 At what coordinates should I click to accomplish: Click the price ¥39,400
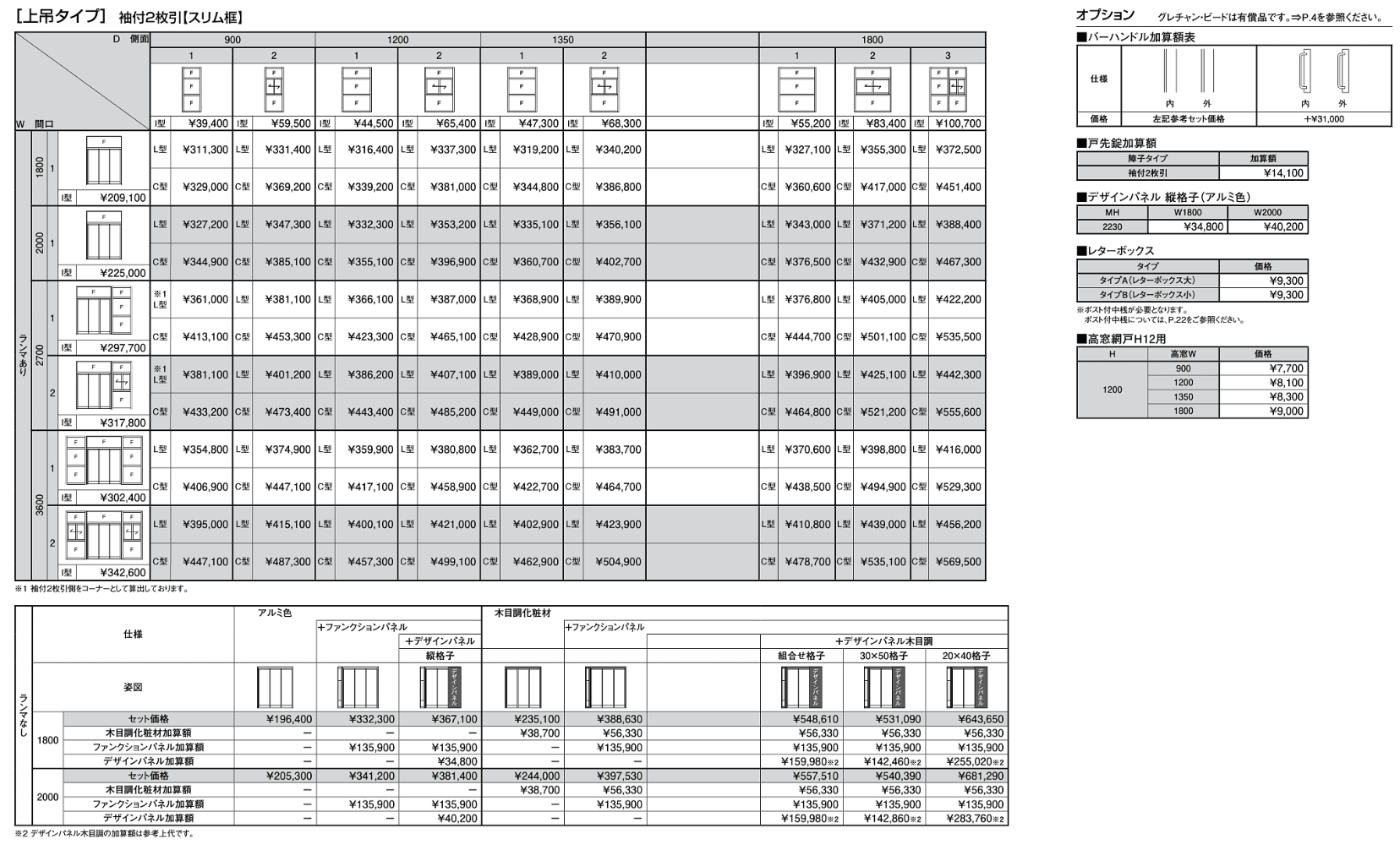[207, 123]
